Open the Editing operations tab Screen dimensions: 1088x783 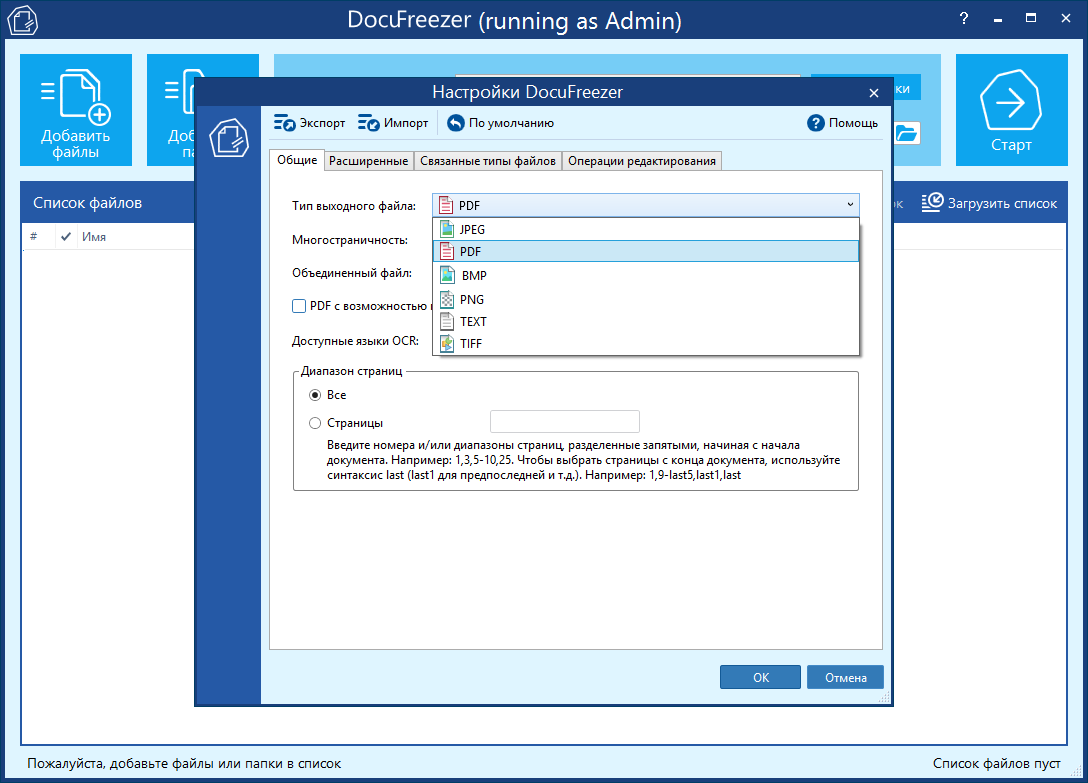642,161
